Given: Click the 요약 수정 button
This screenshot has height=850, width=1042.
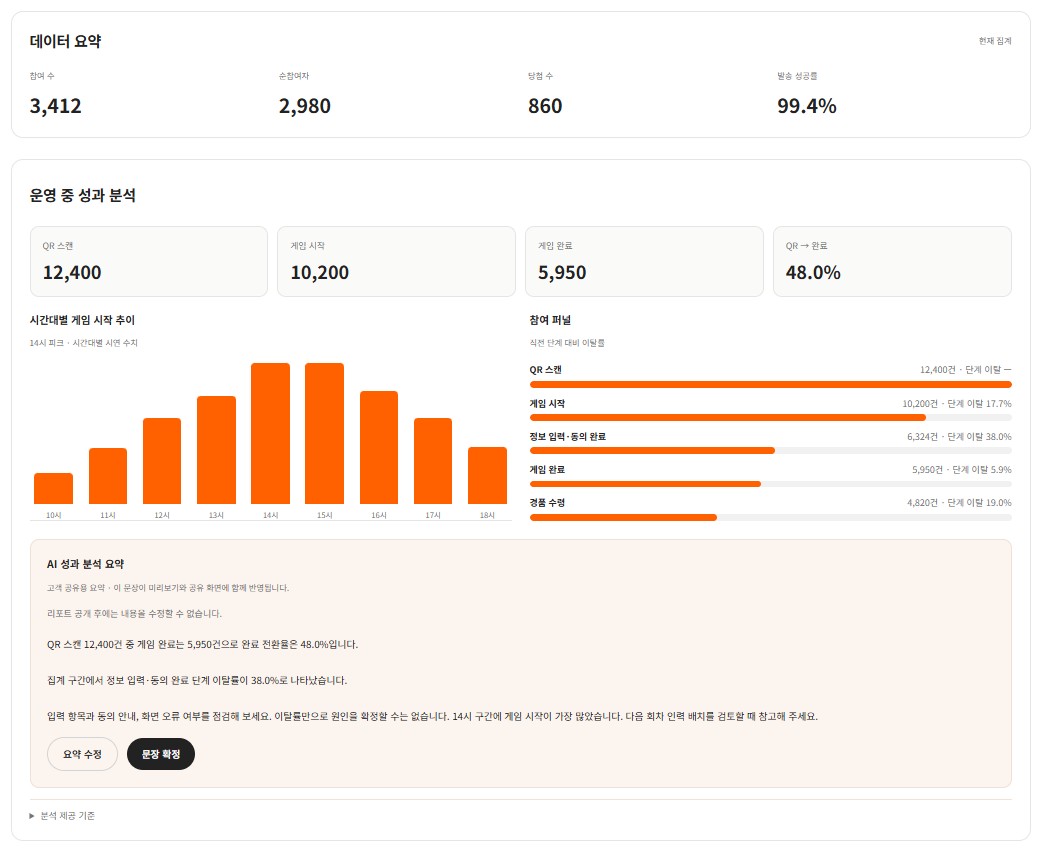Looking at the screenshot, I should [x=82, y=754].
